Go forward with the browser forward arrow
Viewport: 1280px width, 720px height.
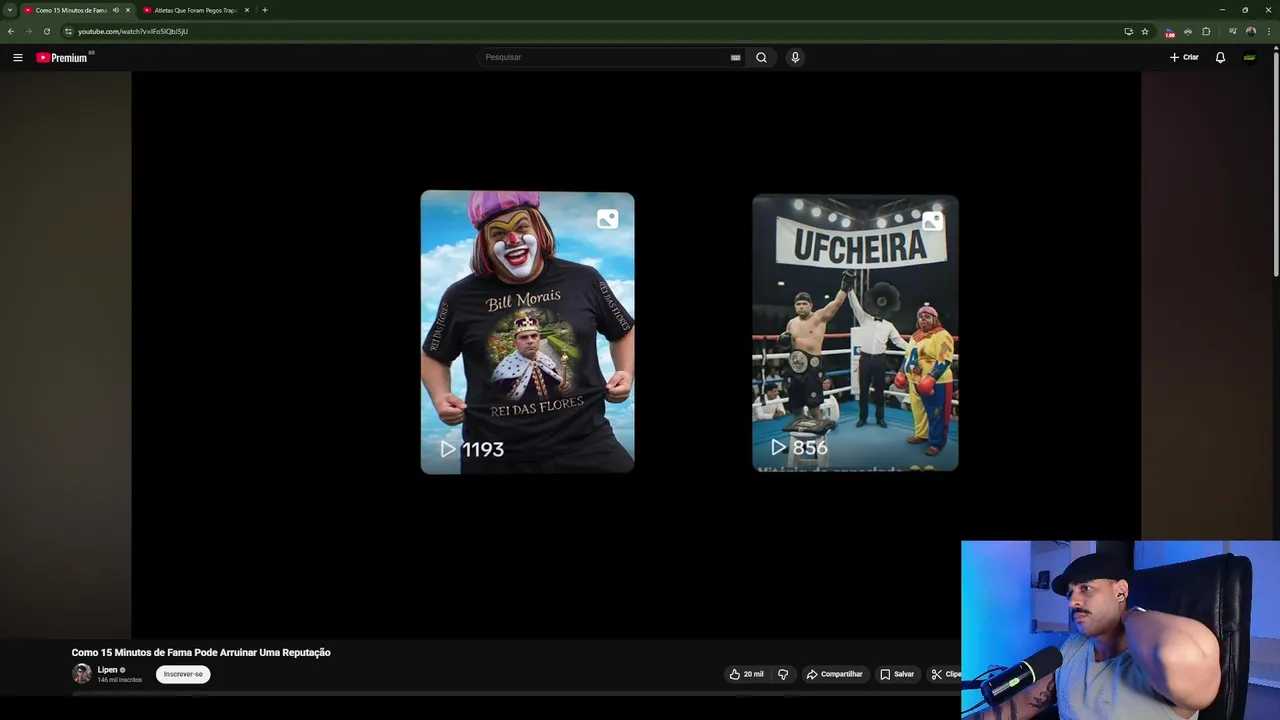pos(28,31)
